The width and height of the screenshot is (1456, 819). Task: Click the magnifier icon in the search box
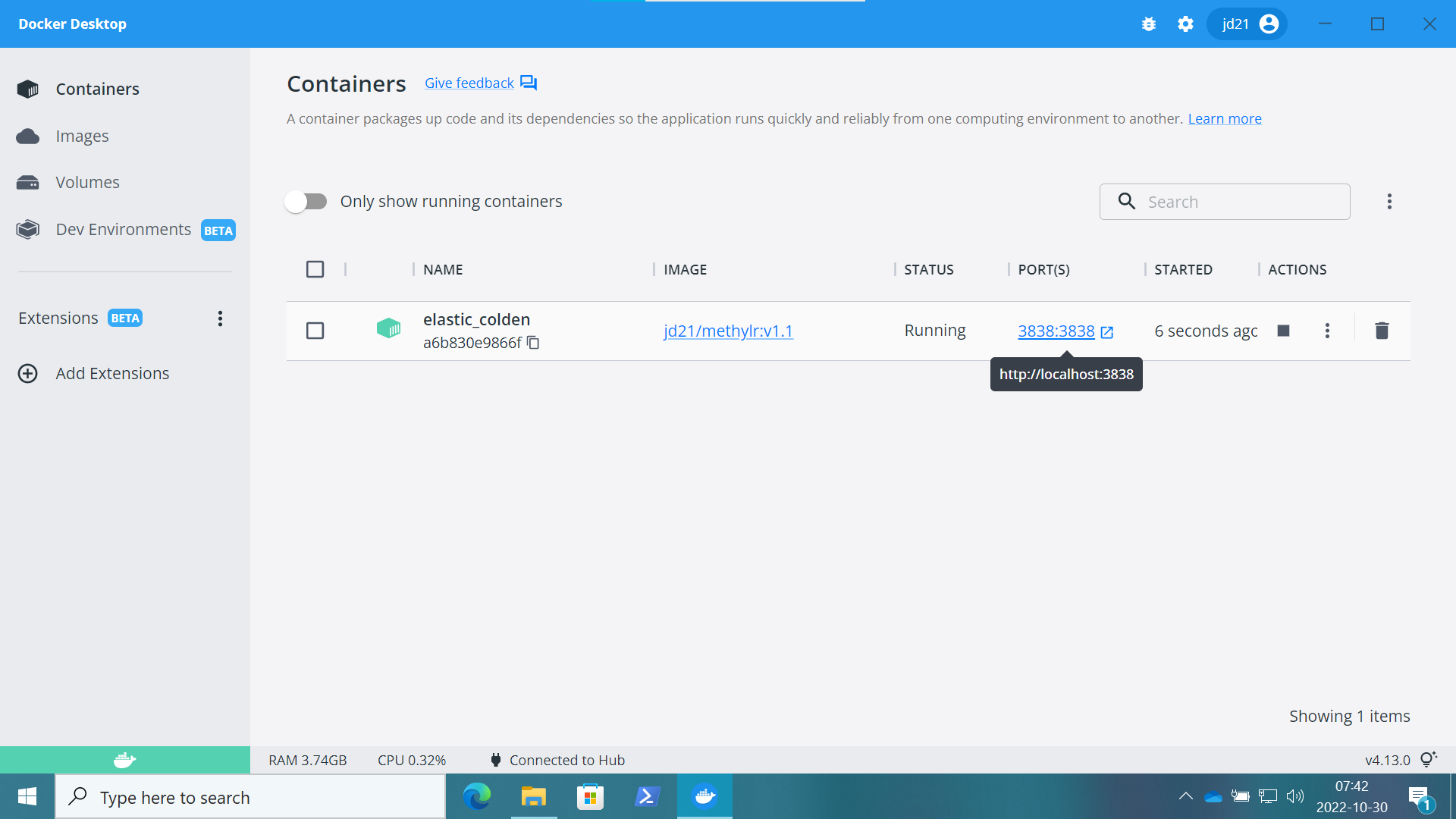(x=1127, y=201)
